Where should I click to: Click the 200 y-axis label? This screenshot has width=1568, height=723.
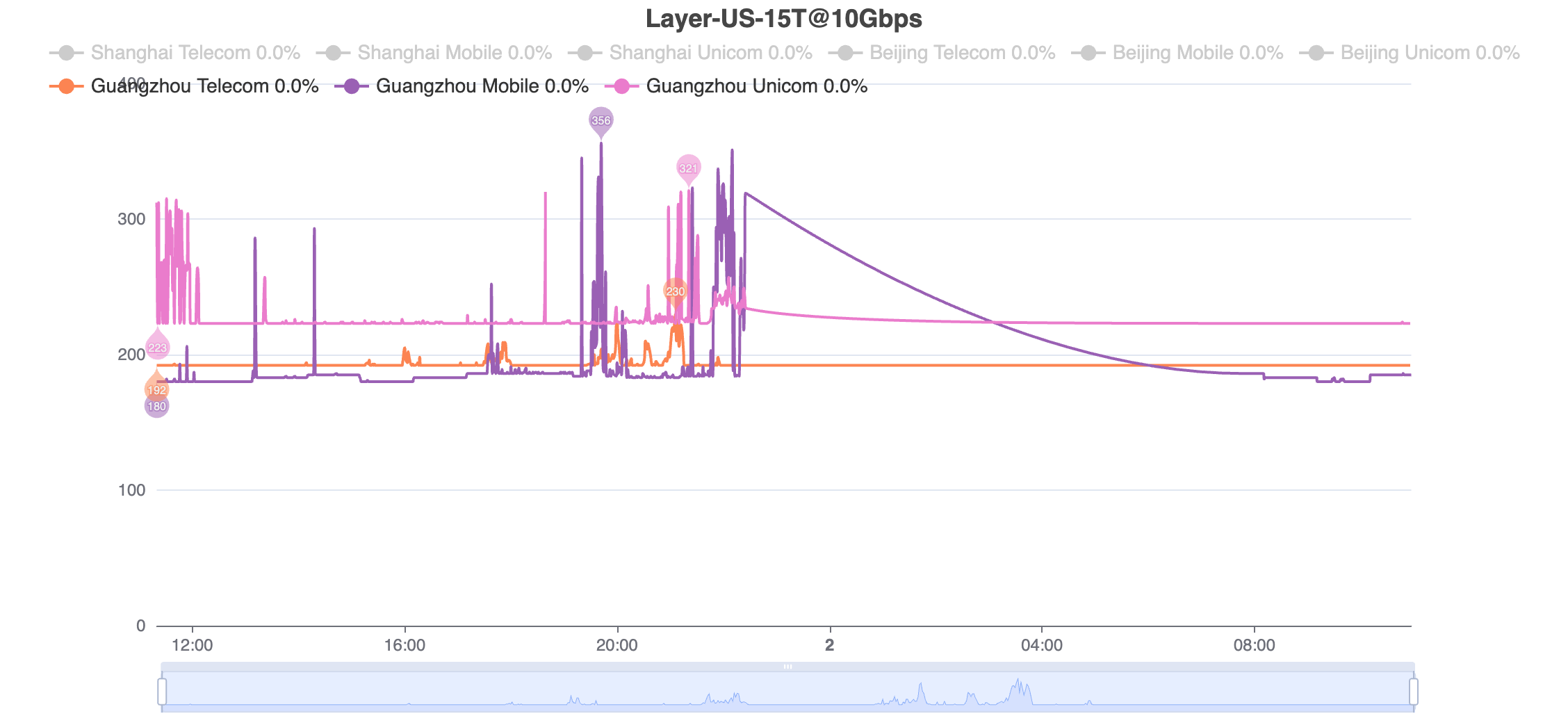tap(131, 355)
